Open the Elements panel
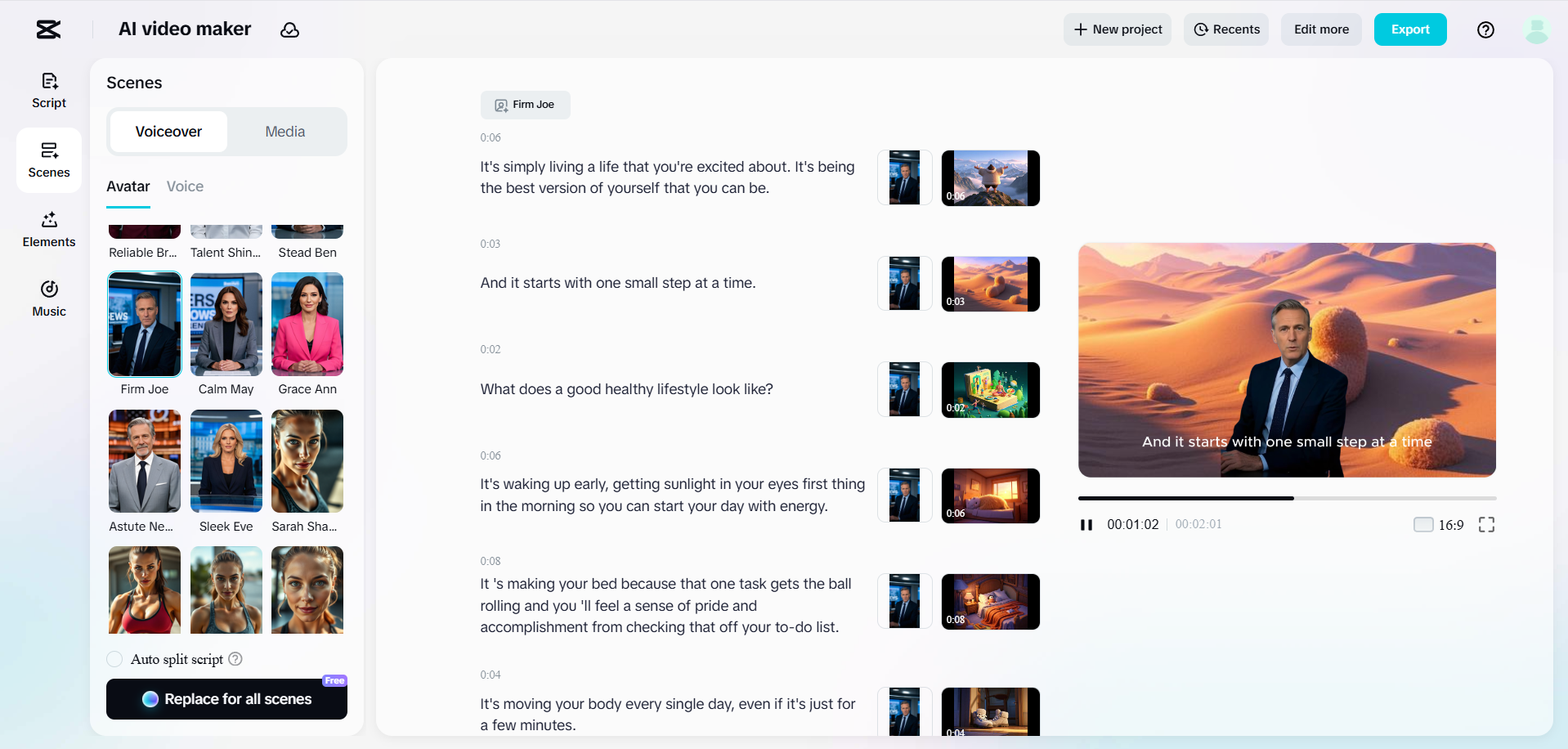The height and width of the screenshot is (749, 1568). [48, 230]
